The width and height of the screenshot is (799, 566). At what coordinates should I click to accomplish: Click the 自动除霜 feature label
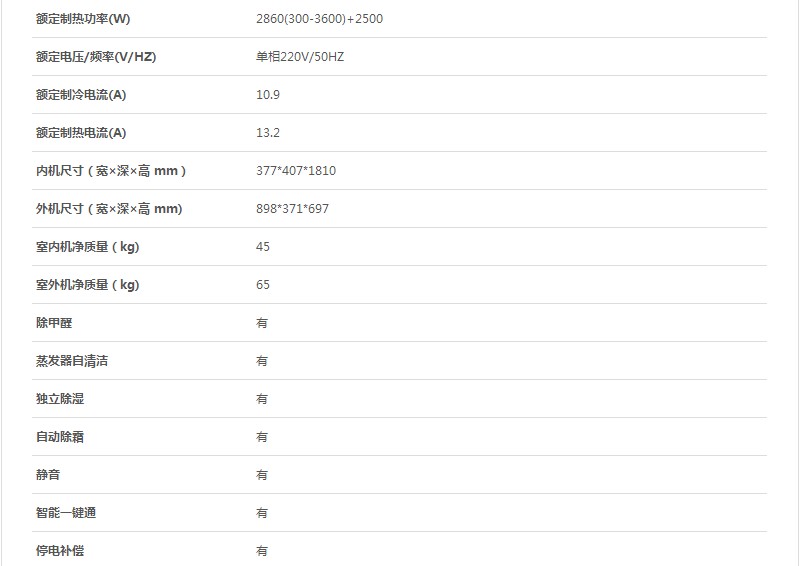pyautogui.click(x=60, y=437)
